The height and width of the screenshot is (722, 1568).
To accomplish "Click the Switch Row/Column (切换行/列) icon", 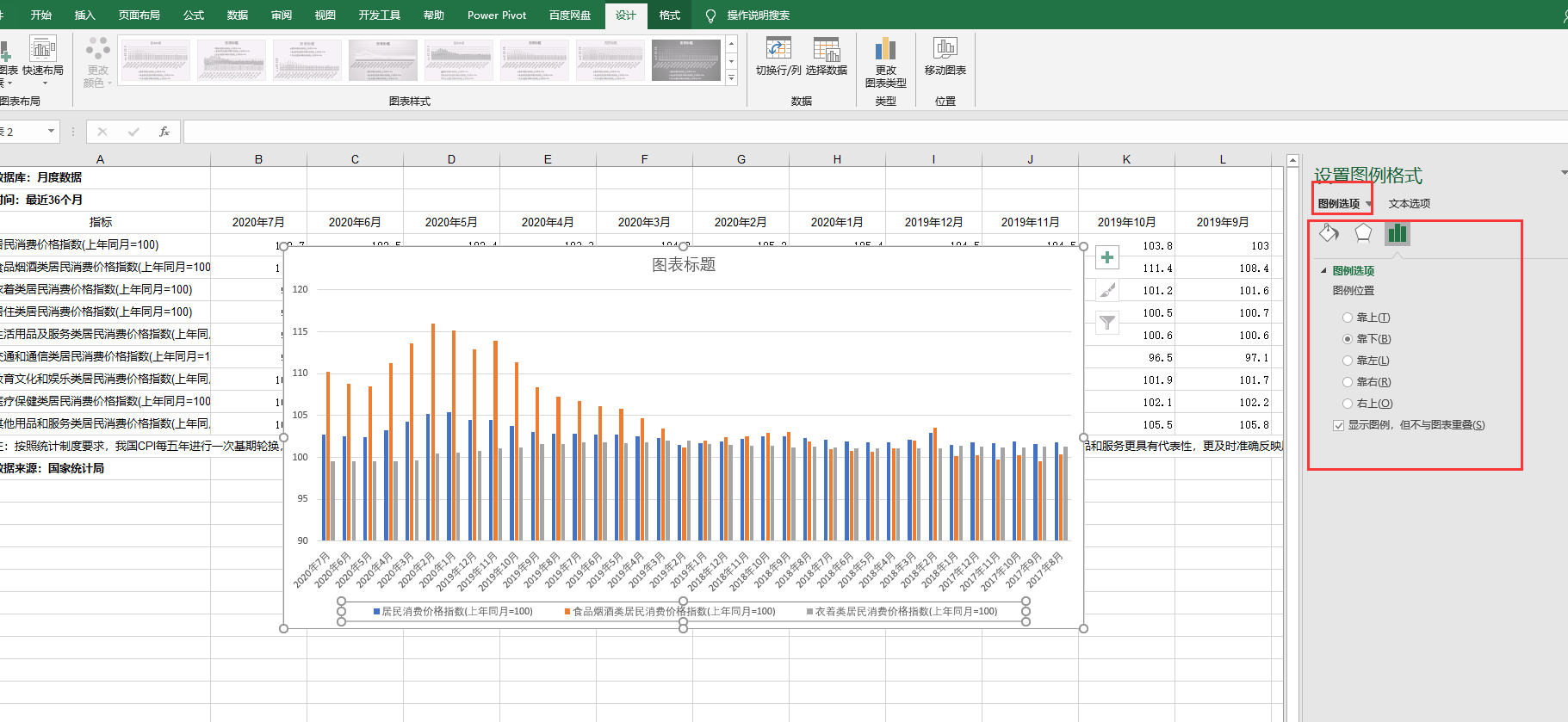I will coord(778,50).
